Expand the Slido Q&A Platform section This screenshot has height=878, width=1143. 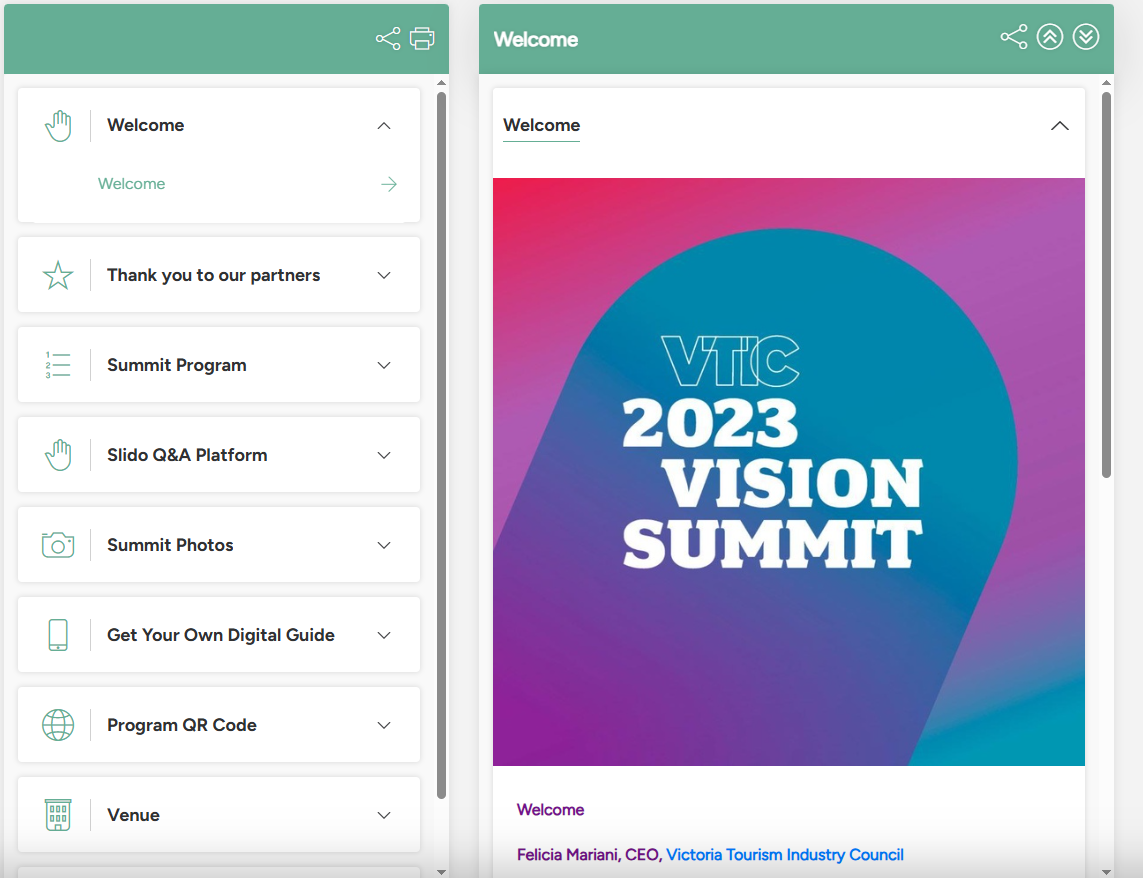click(x=384, y=455)
